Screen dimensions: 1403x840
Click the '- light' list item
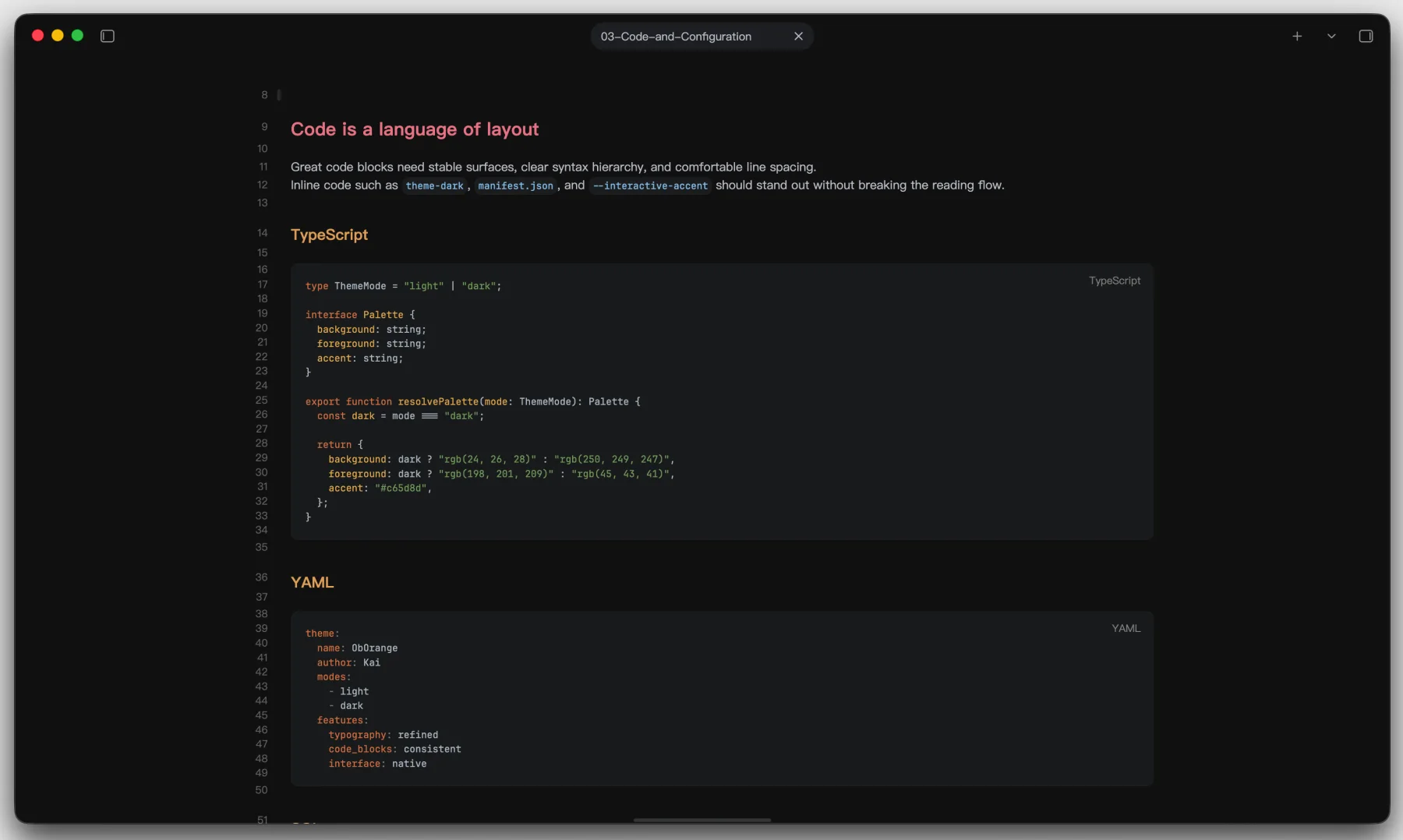click(348, 692)
